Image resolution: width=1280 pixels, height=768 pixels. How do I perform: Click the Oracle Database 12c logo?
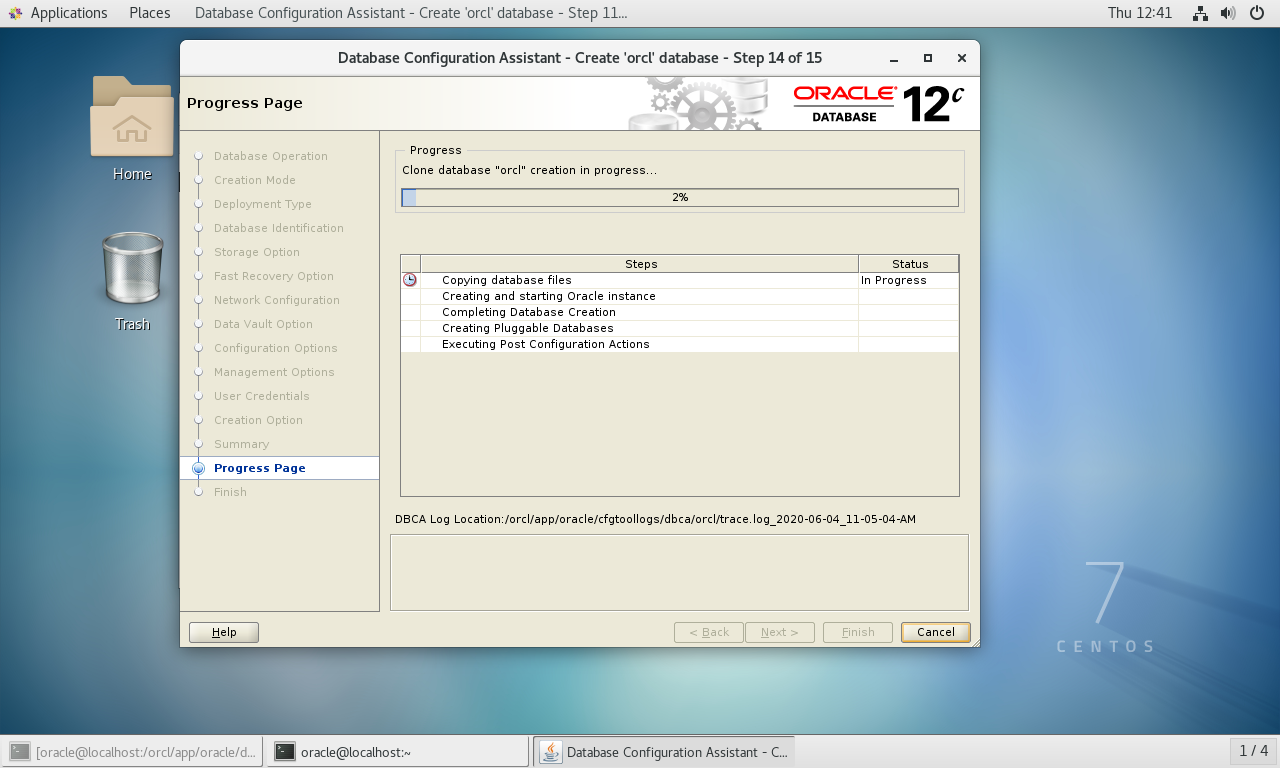coord(878,104)
